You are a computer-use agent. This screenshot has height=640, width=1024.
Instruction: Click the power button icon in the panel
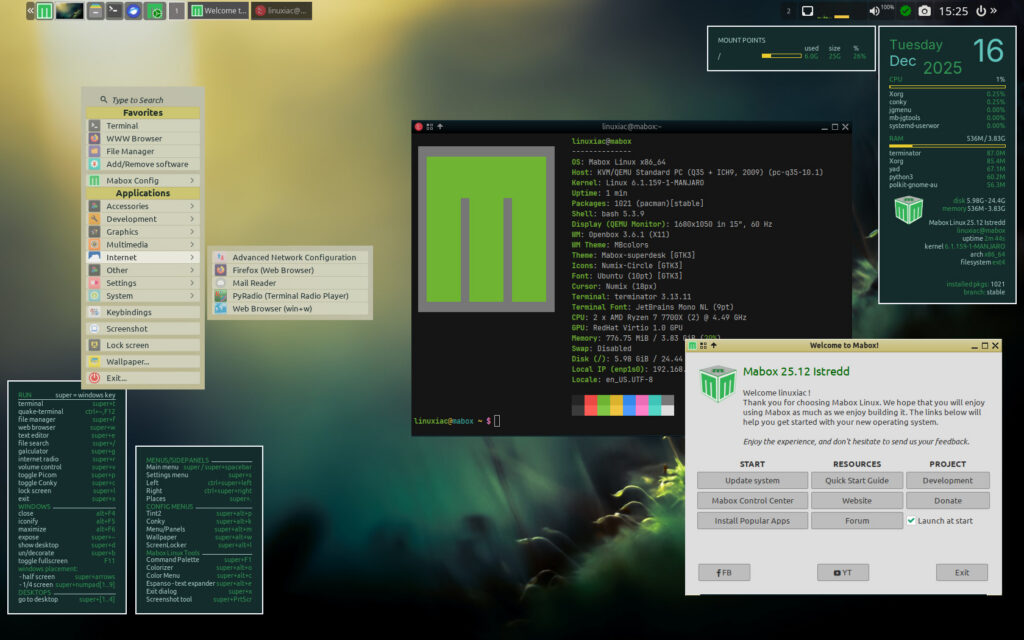click(x=981, y=10)
